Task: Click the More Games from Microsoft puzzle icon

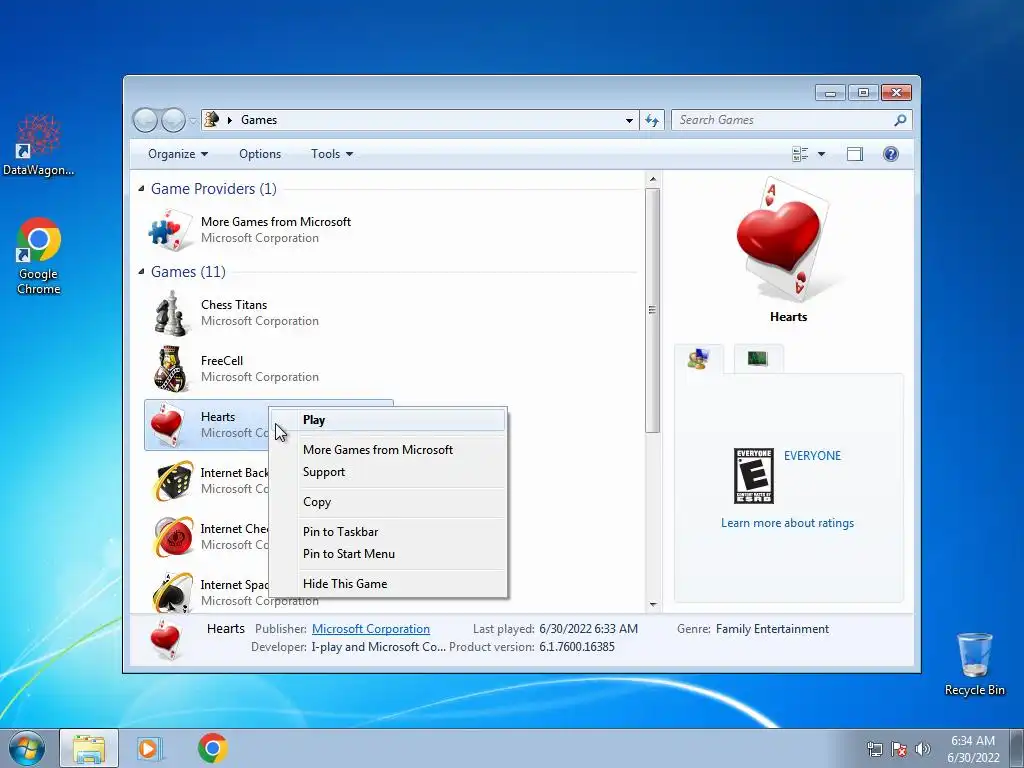Action: pos(170,230)
